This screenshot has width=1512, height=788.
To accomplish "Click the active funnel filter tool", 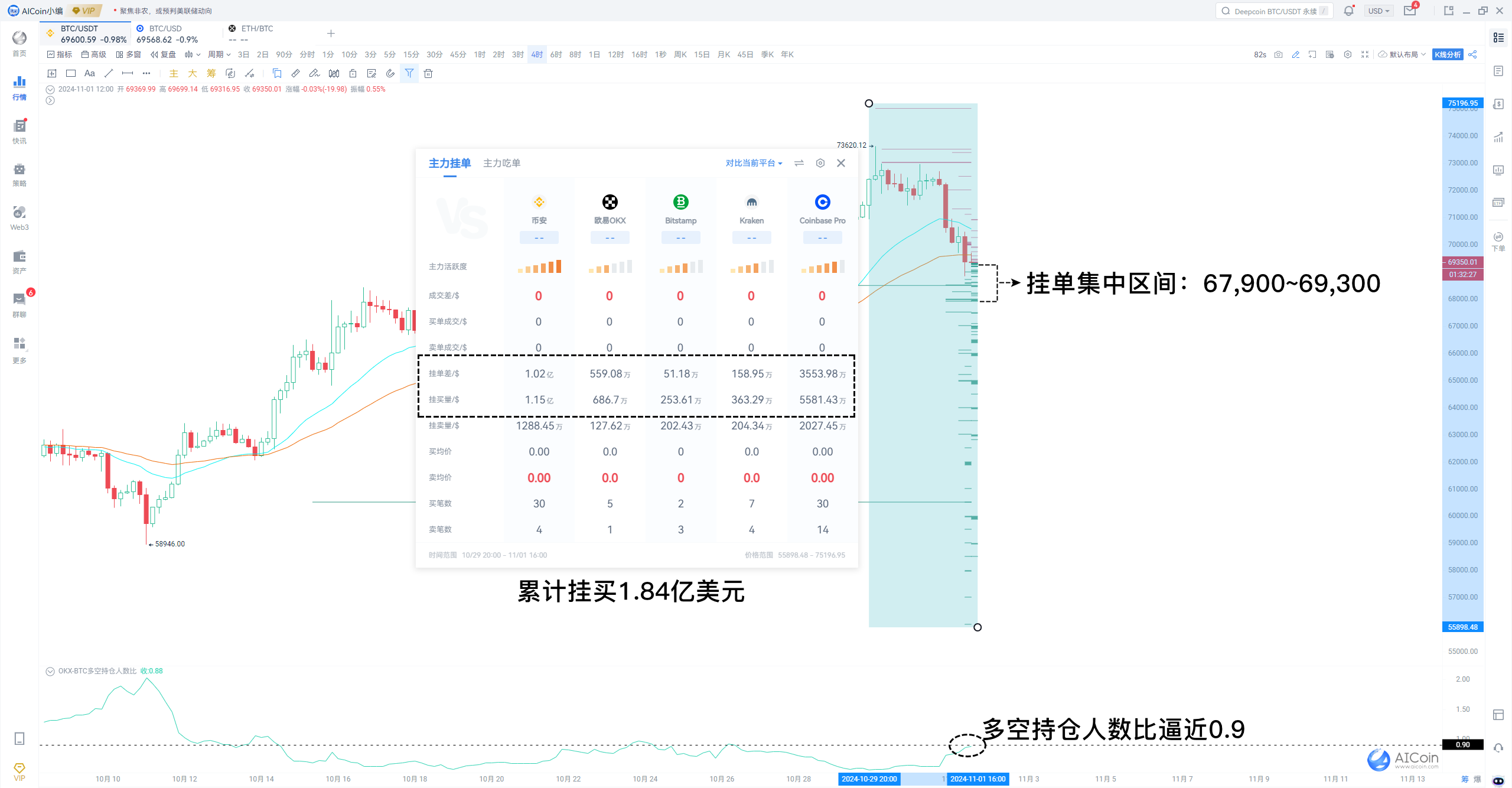I will pos(409,73).
